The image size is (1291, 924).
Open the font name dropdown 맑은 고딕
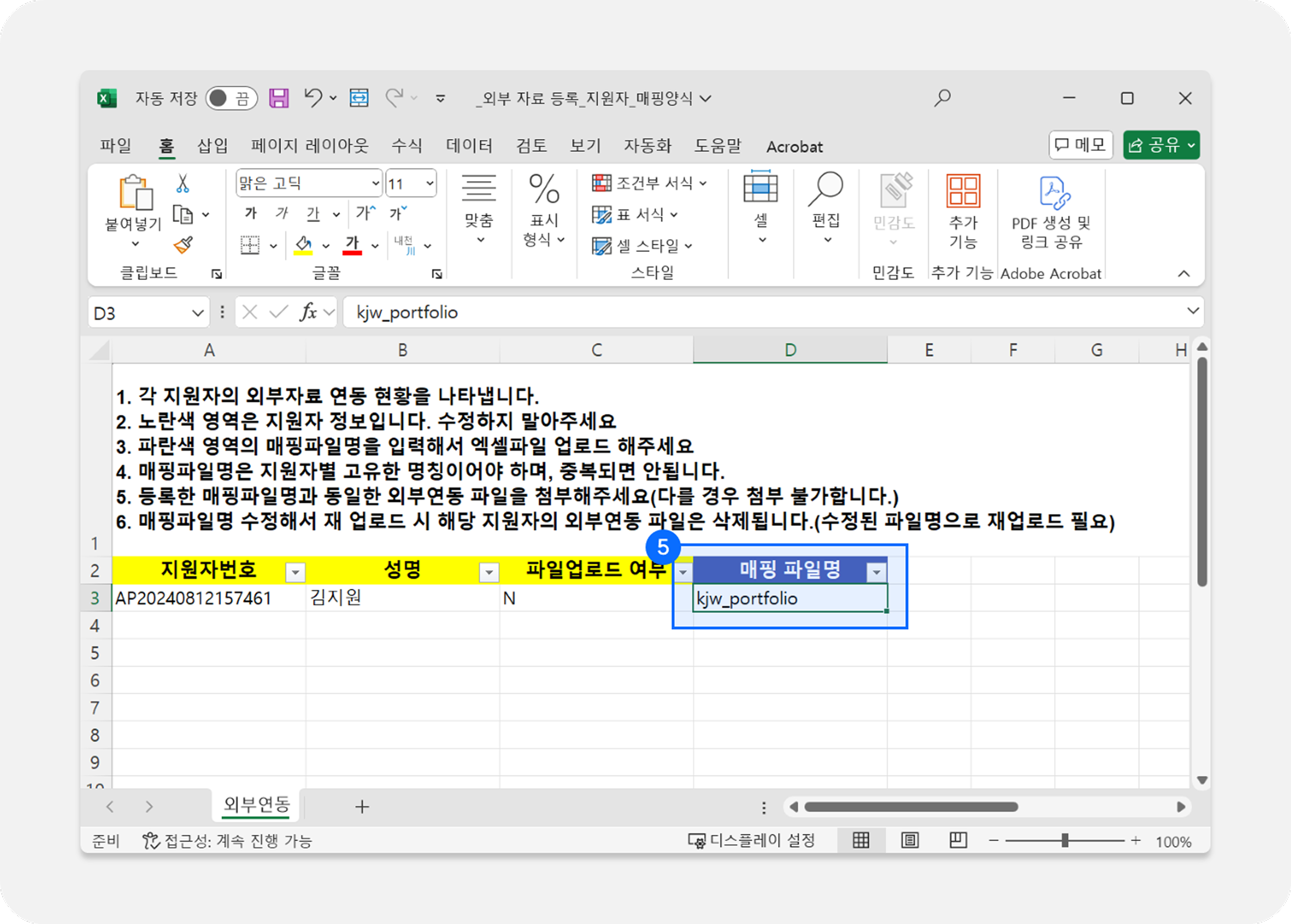click(376, 183)
